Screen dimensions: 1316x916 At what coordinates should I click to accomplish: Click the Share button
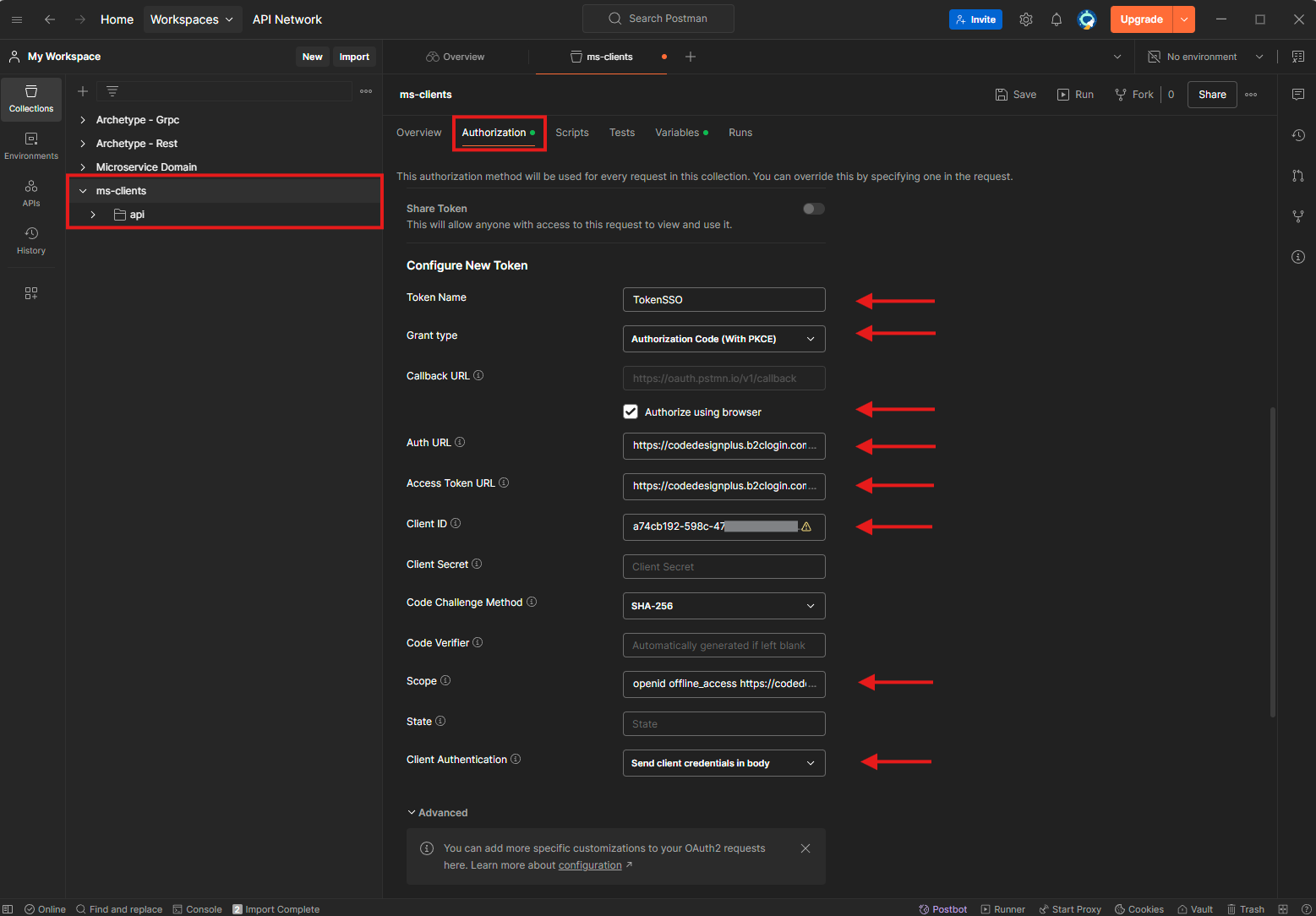click(x=1212, y=95)
